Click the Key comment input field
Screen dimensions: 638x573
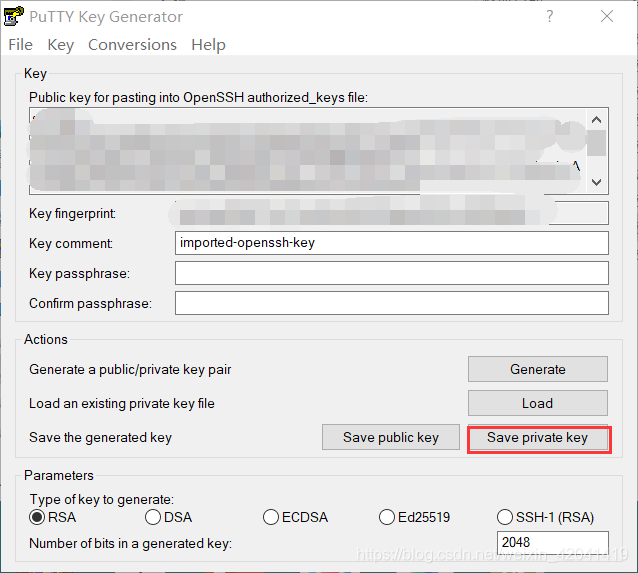pos(392,243)
